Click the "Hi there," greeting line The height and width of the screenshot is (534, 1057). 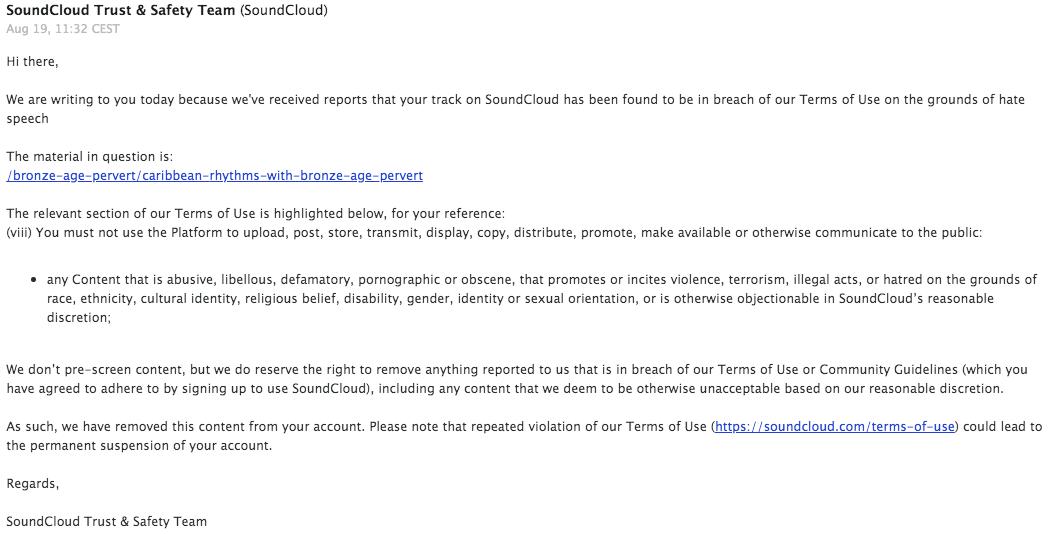[32, 62]
